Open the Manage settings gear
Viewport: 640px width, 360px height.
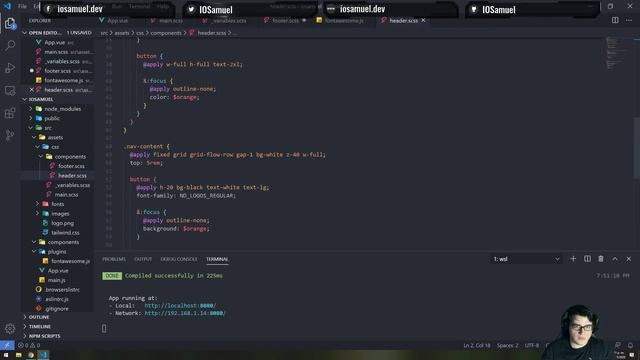point(10,328)
